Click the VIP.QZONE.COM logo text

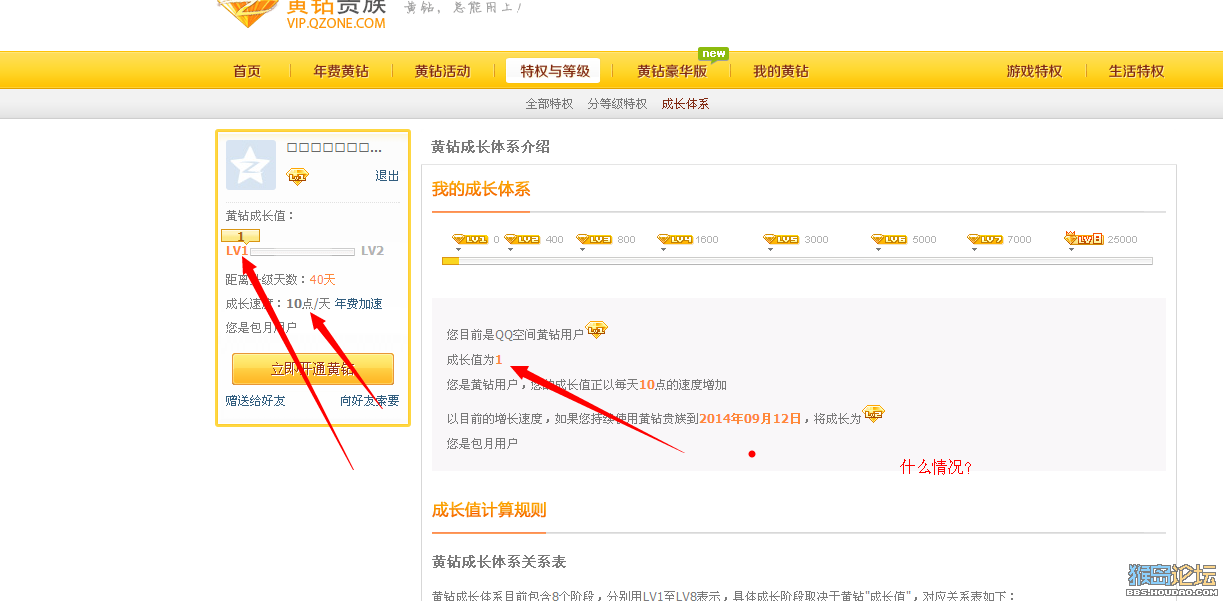pos(336,24)
